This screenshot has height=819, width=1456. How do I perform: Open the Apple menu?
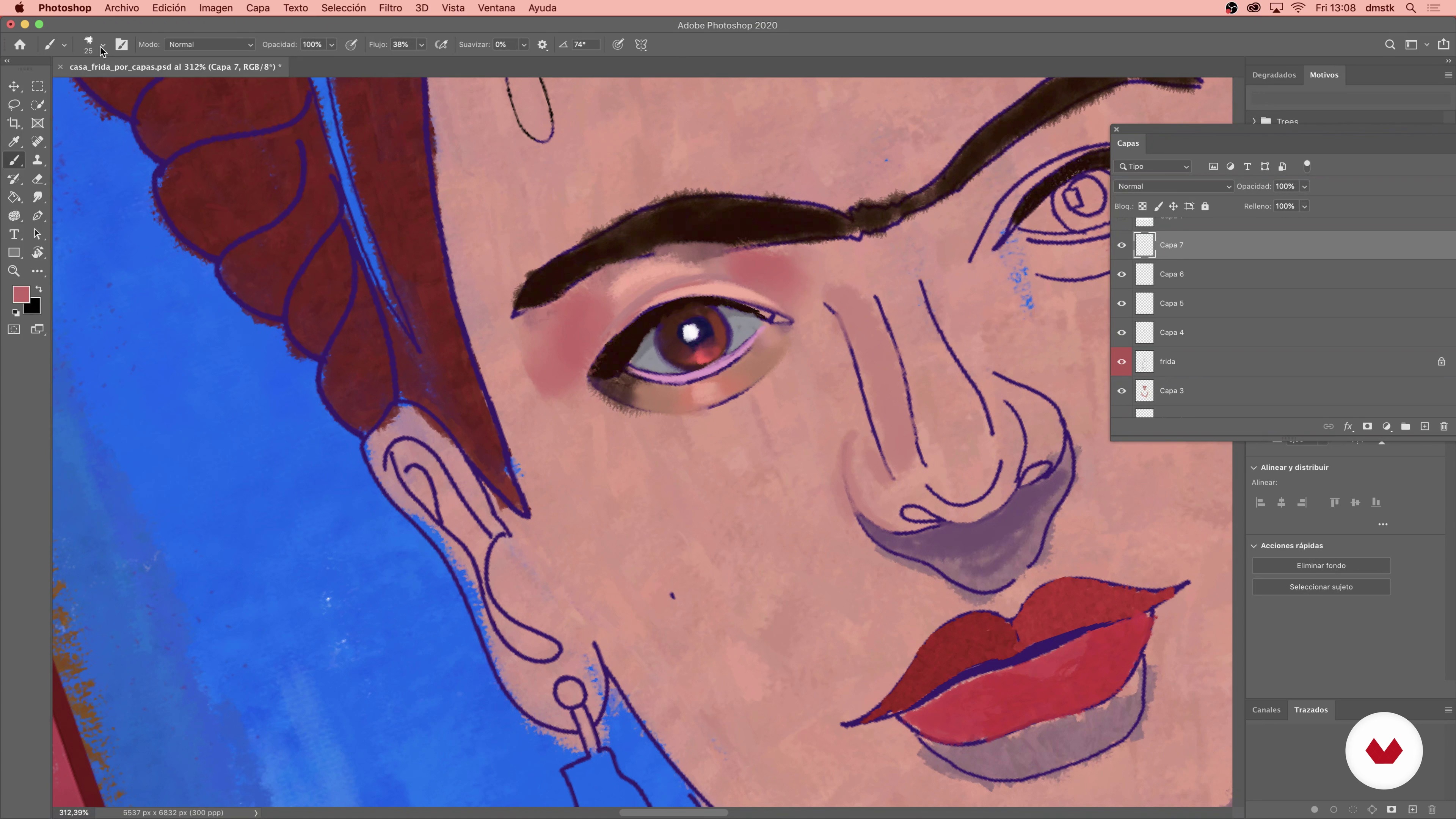click(x=19, y=8)
